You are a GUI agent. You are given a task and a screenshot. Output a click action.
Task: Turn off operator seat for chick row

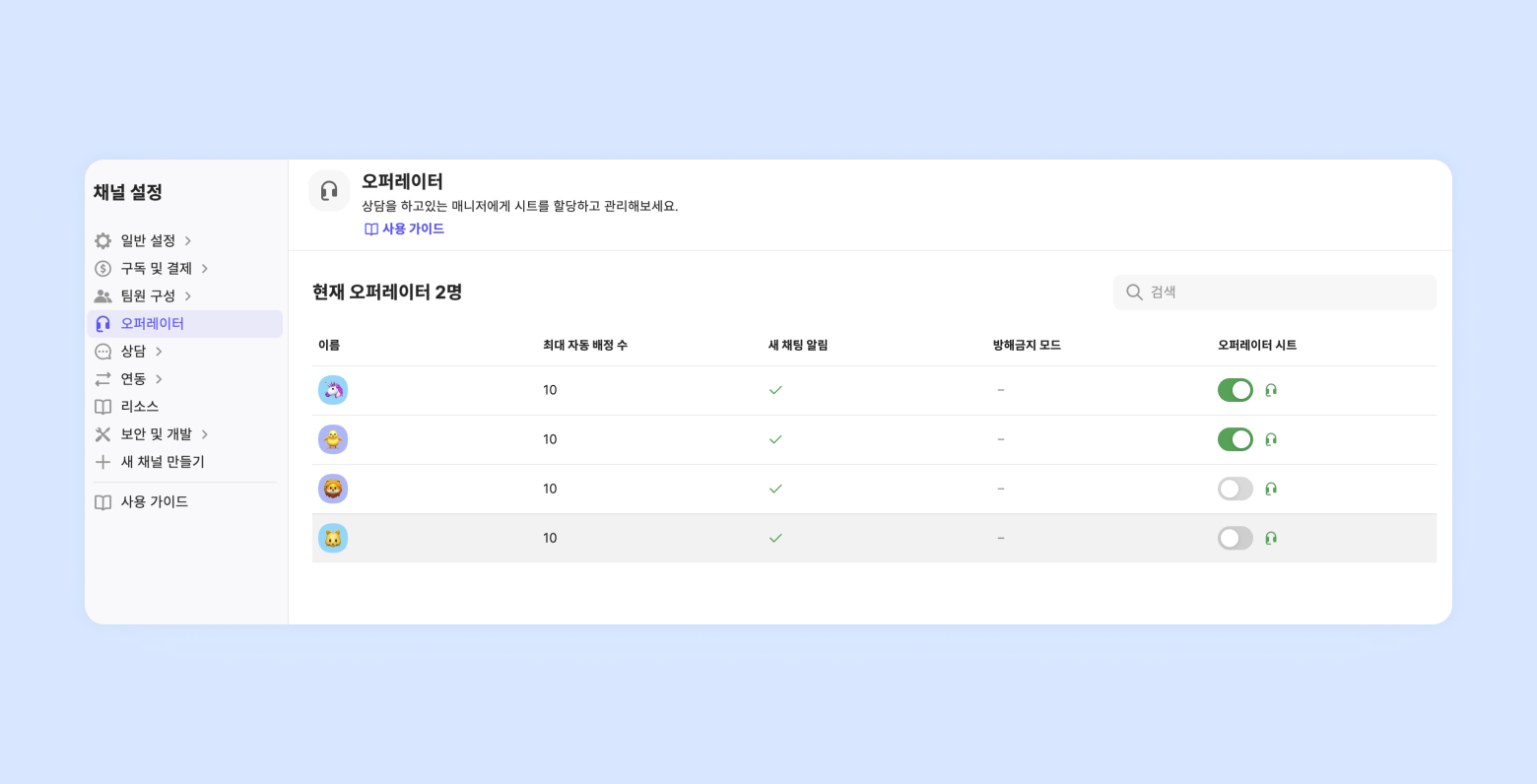[x=1235, y=439]
